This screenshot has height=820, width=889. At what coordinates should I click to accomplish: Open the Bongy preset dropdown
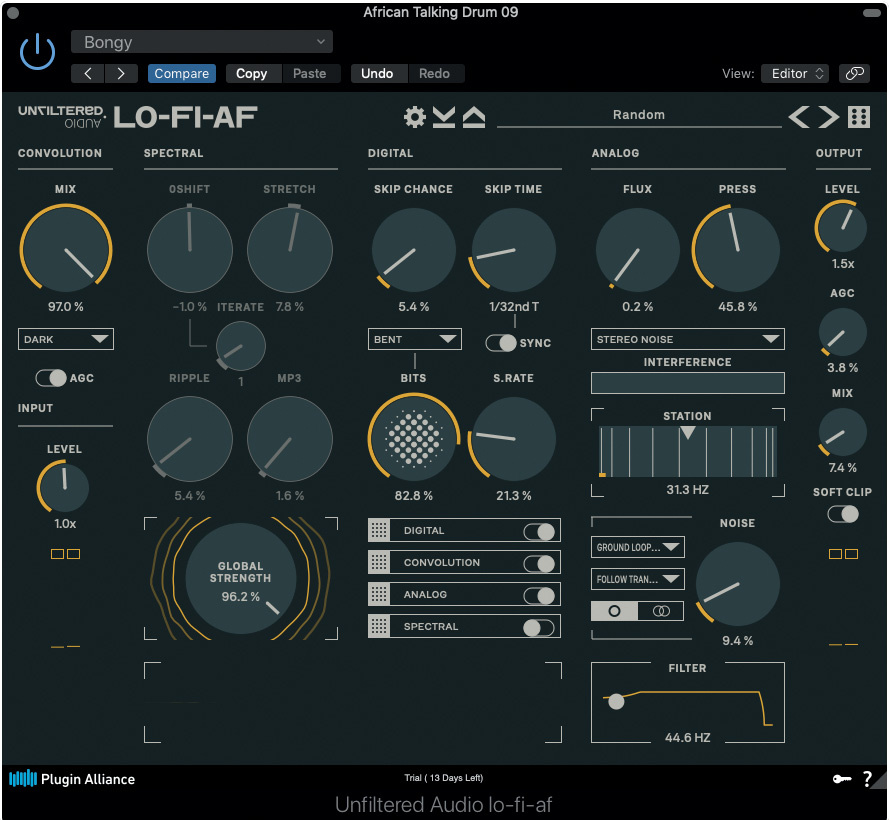pos(201,42)
